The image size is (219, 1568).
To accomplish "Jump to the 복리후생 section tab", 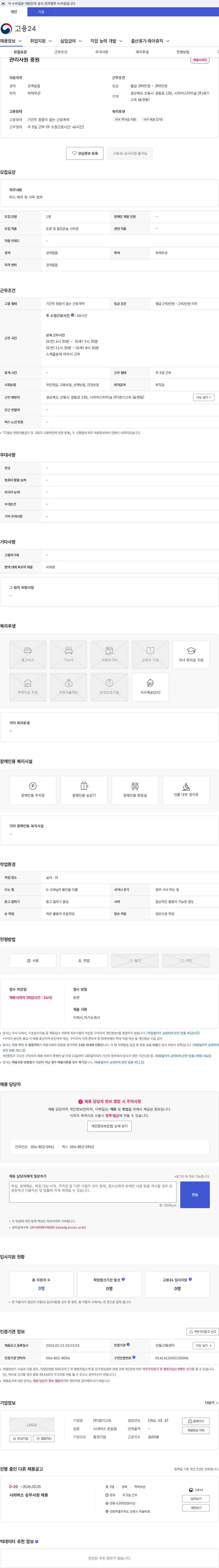I will [x=142, y=52].
